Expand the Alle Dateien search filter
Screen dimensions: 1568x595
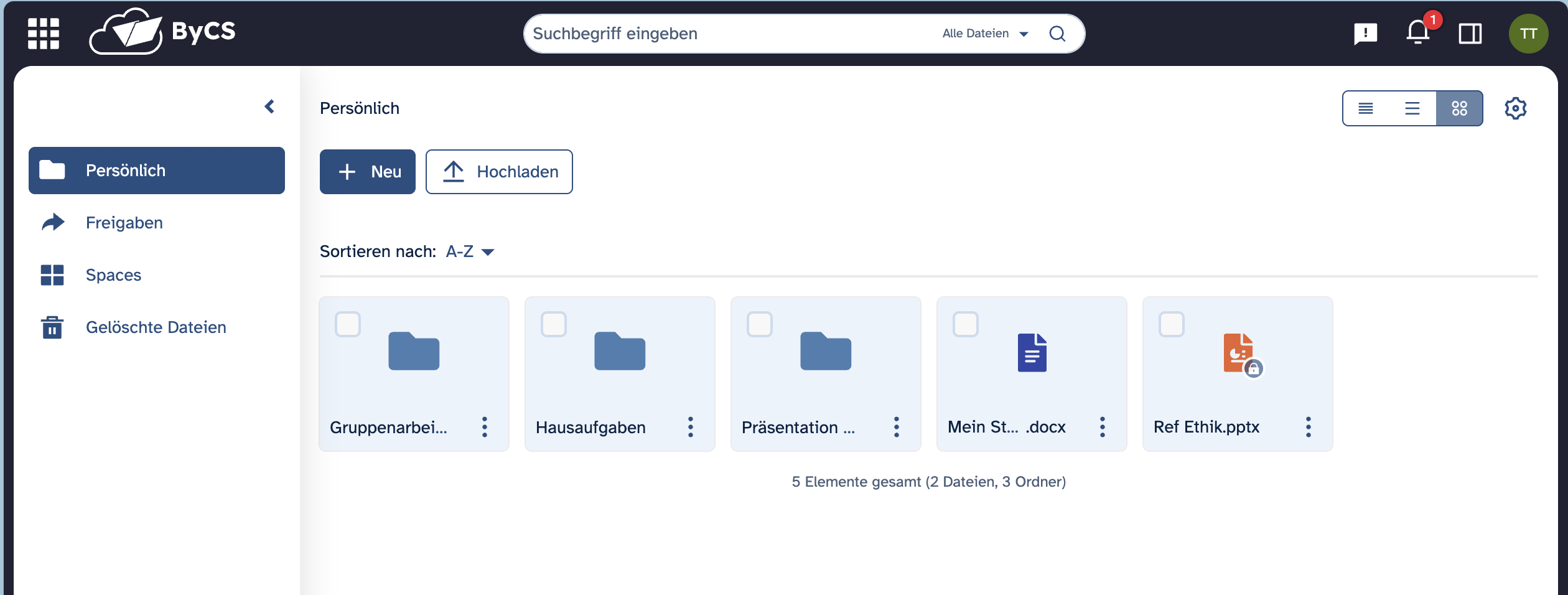point(985,34)
